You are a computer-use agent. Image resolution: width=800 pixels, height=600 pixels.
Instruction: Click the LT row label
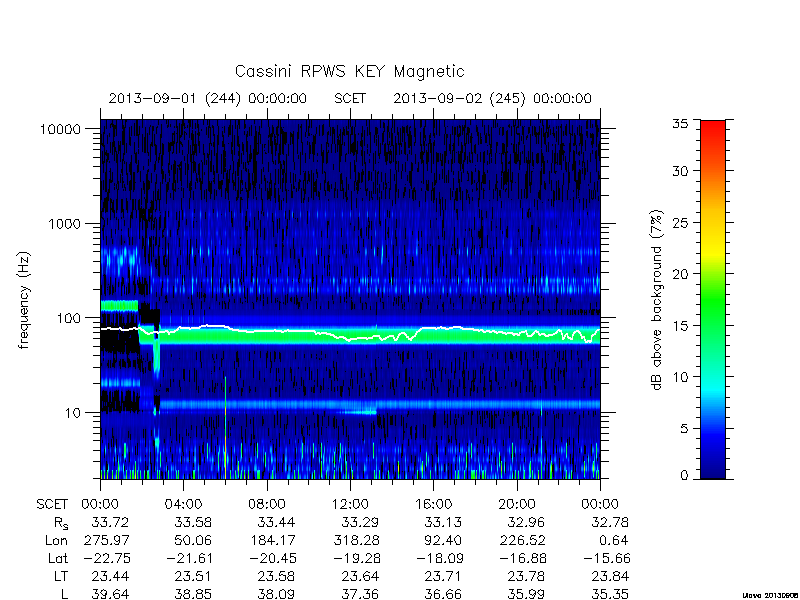pos(61,577)
